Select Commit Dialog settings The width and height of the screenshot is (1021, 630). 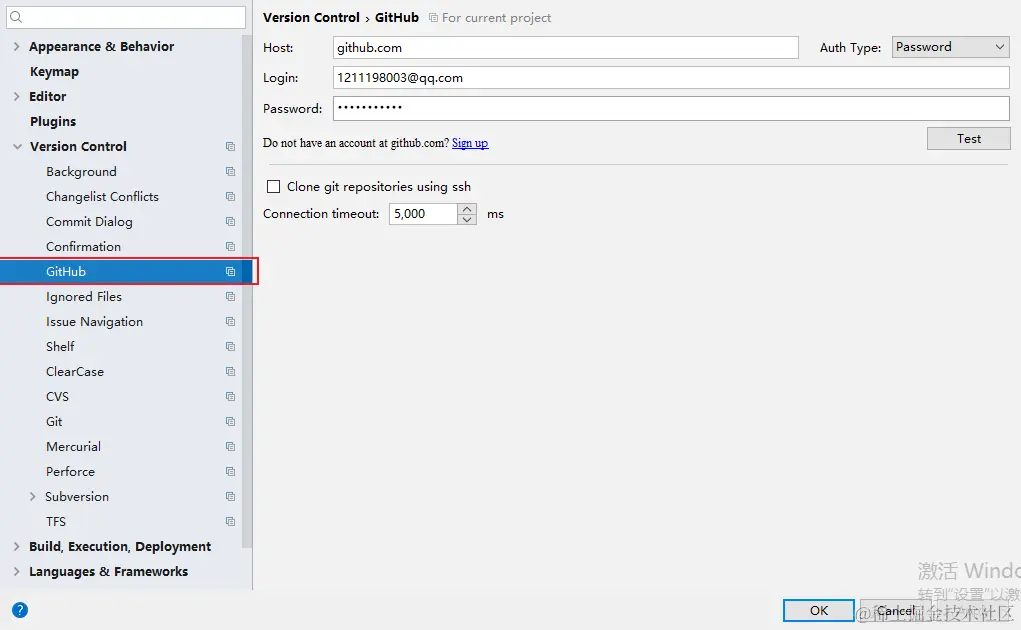89,221
